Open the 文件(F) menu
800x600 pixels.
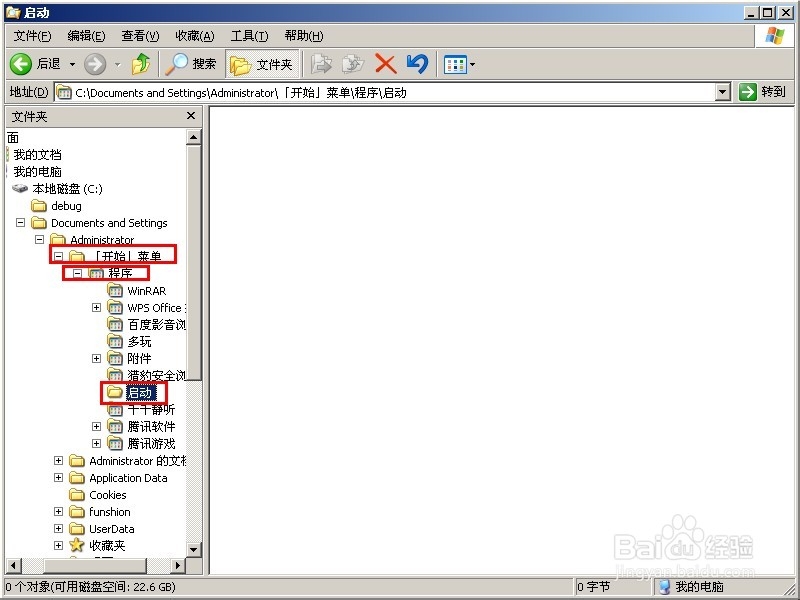pyautogui.click(x=32, y=36)
